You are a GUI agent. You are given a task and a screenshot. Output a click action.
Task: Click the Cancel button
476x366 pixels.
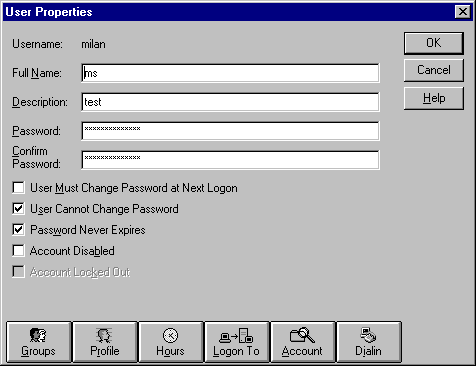click(x=434, y=70)
